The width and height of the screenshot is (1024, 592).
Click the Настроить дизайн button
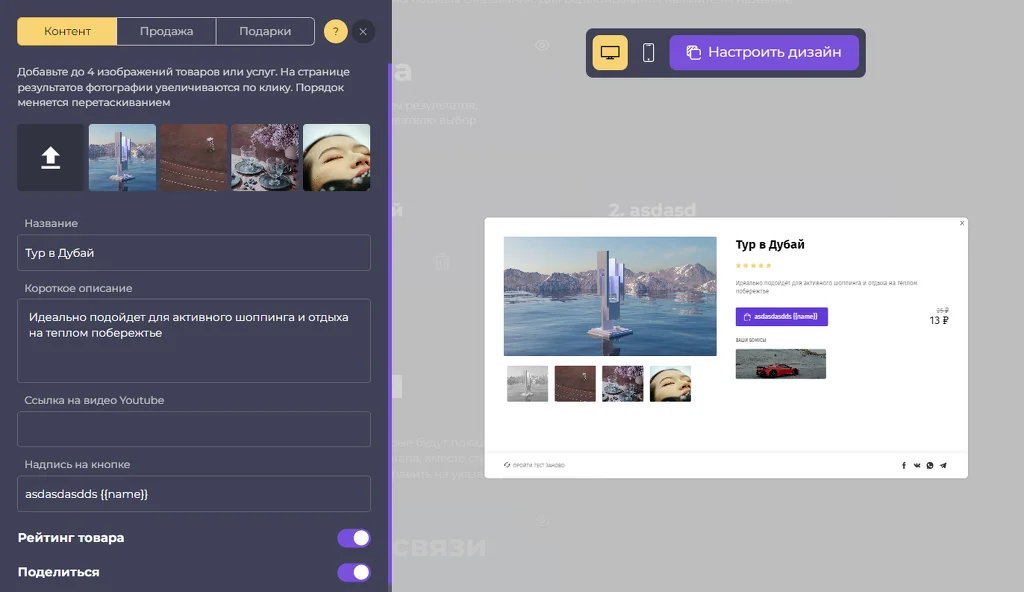[764, 52]
